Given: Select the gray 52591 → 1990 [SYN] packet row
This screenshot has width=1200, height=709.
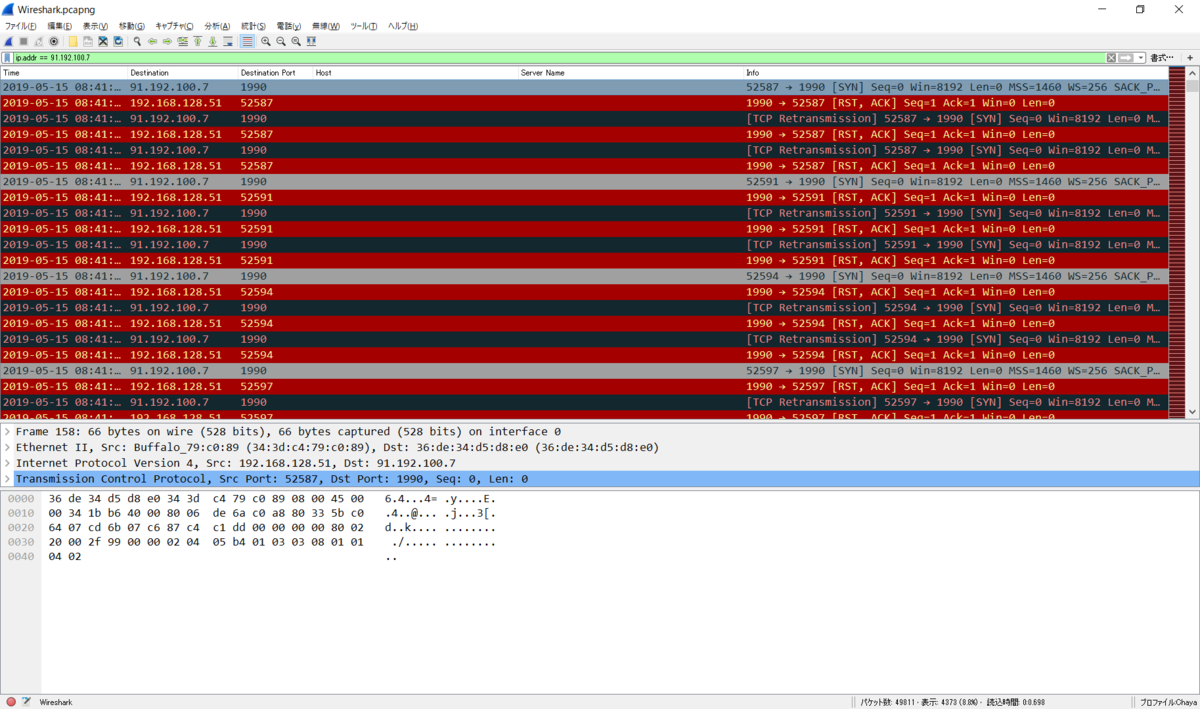Looking at the screenshot, I should [583, 181].
